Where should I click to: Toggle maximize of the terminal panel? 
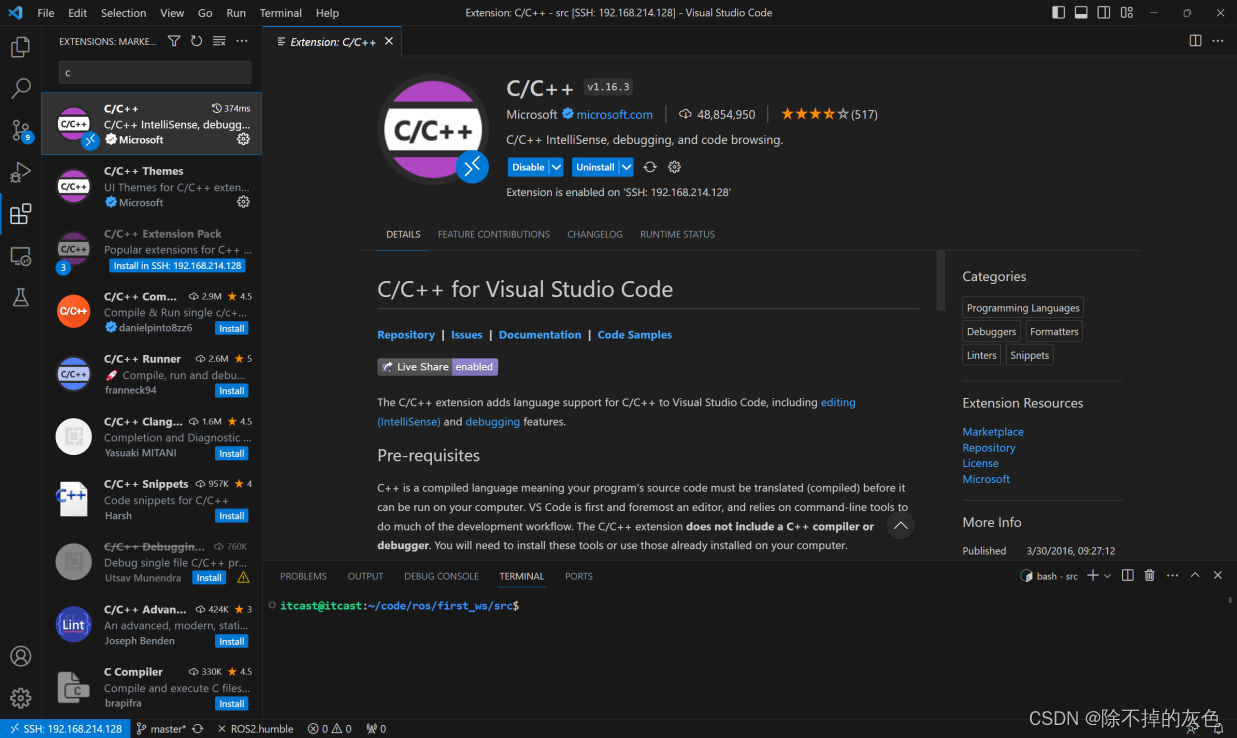(x=1195, y=575)
